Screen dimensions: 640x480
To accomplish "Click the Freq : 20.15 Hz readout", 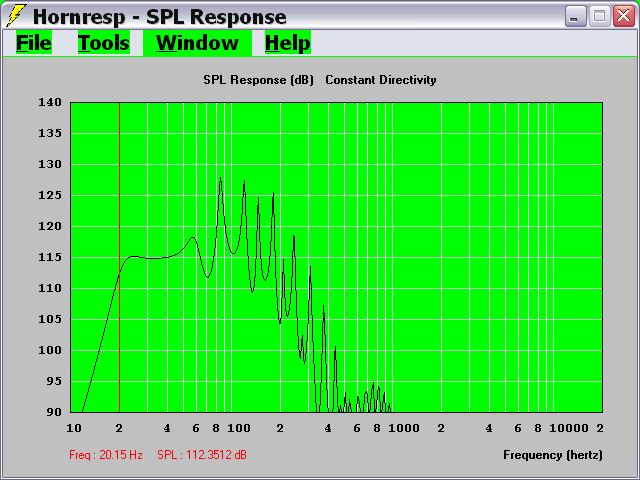I will click(106, 455).
